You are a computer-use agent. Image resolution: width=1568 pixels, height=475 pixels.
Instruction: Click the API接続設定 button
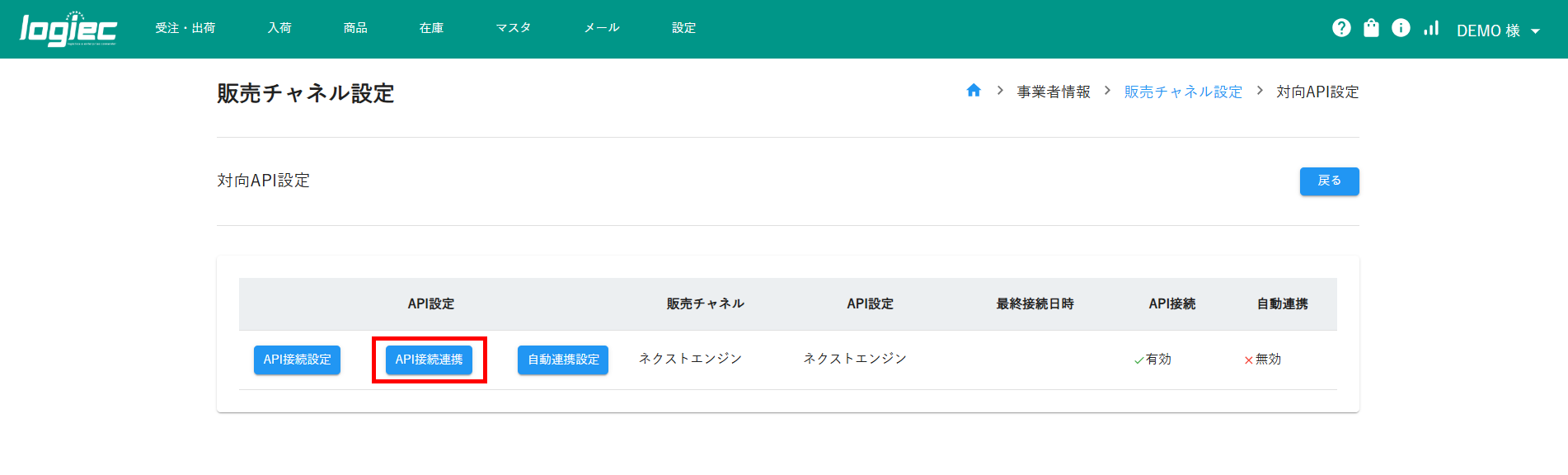coord(297,360)
